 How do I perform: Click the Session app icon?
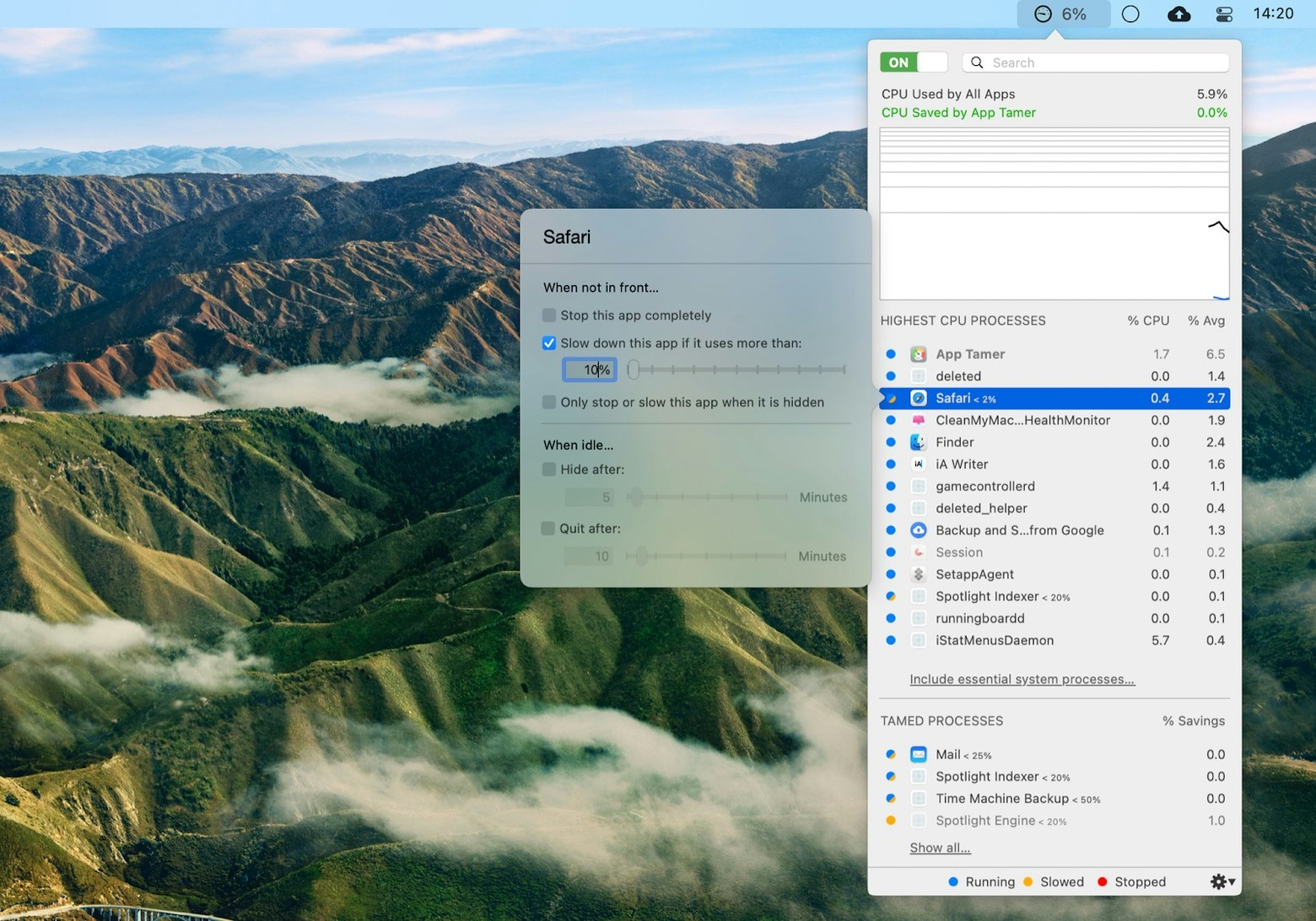click(x=919, y=552)
